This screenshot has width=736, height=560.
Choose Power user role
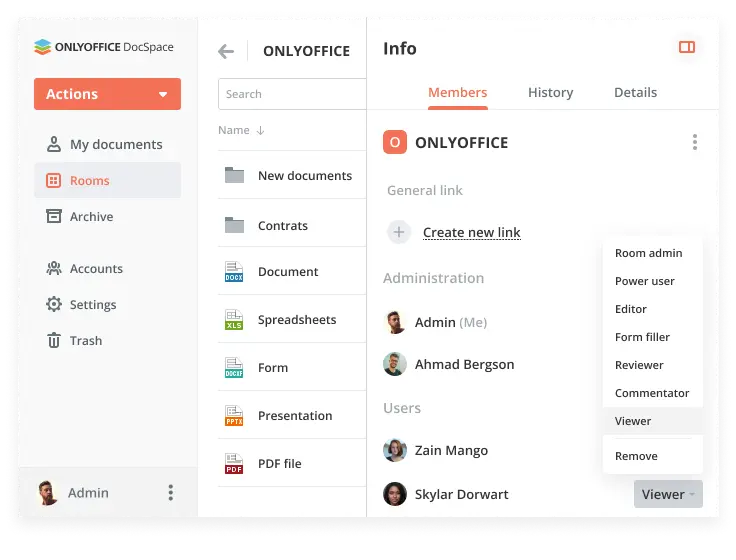(652, 281)
